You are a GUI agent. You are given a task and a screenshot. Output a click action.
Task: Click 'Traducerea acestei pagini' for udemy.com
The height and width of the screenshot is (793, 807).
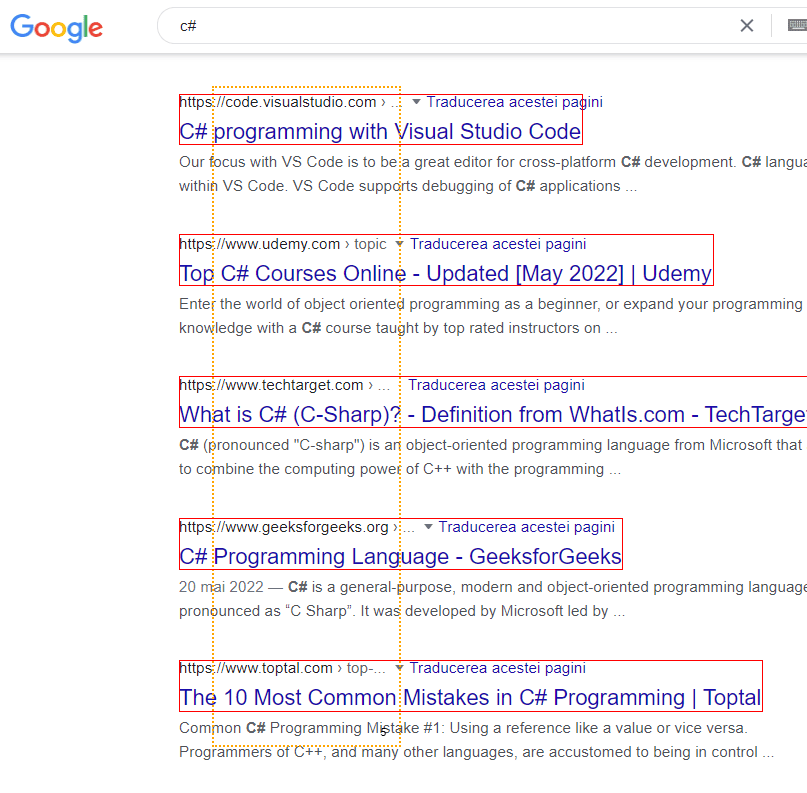pyautogui.click(x=498, y=244)
